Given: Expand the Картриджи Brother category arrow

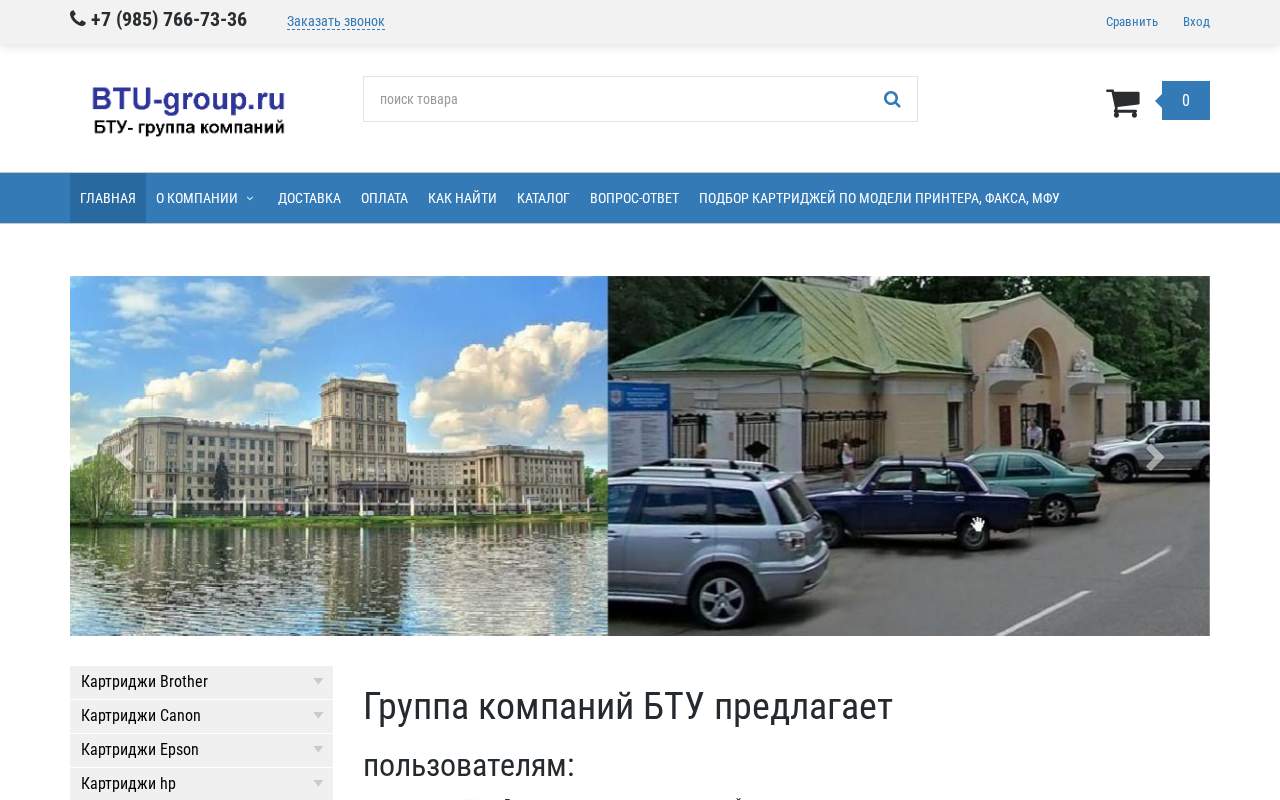Looking at the screenshot, I should tap(318, 682).
